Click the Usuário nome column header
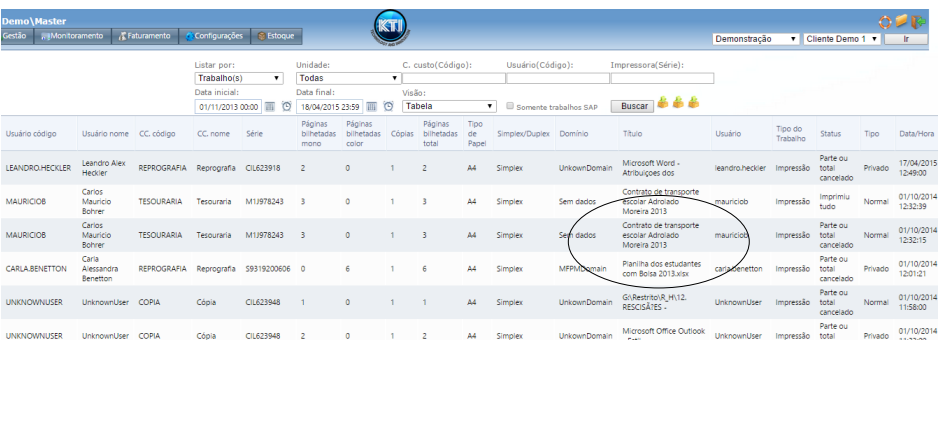Screen dimensions: 943x435 105,134
